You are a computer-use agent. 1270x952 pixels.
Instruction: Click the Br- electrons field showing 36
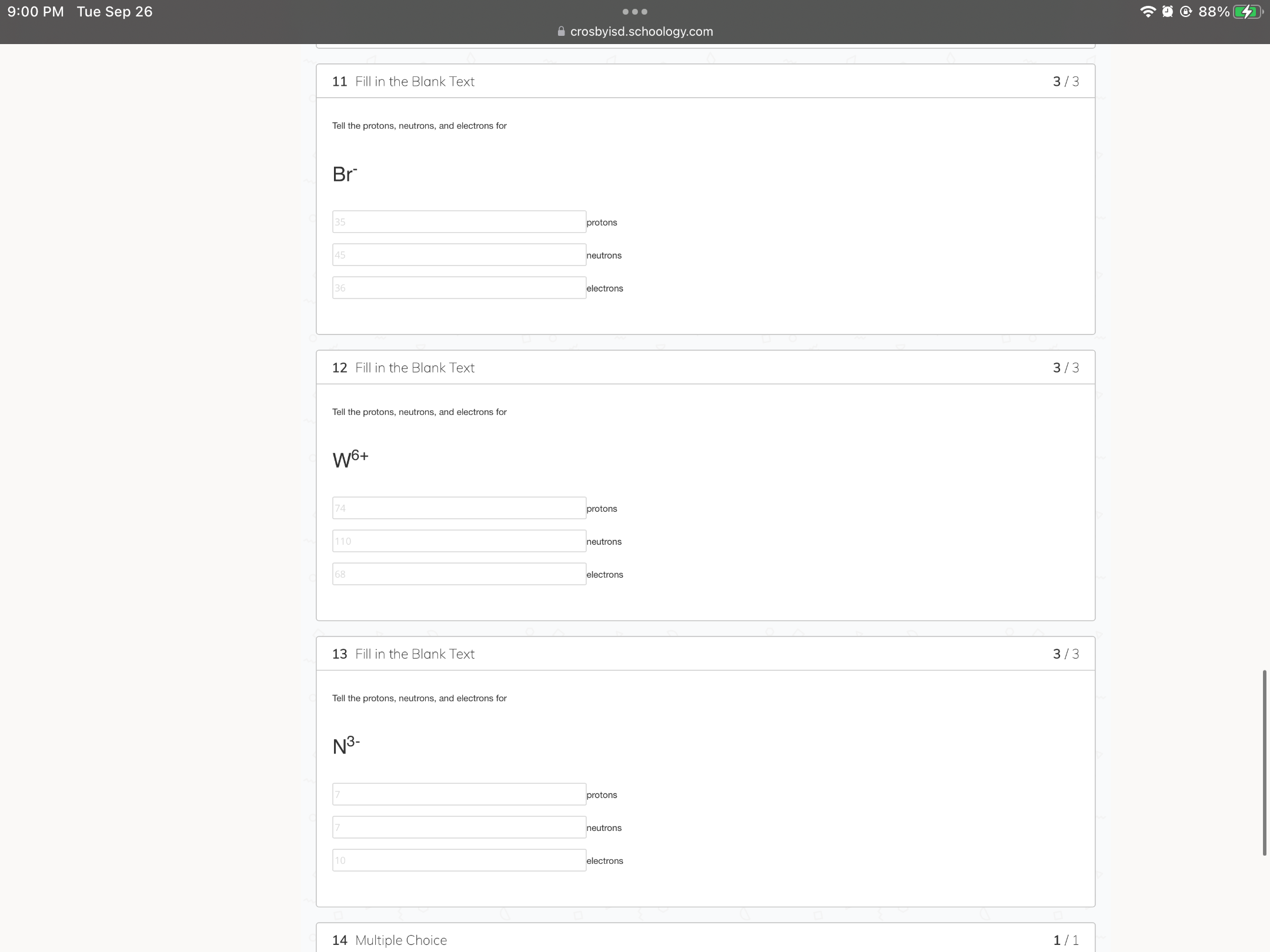tap(459, 287)
